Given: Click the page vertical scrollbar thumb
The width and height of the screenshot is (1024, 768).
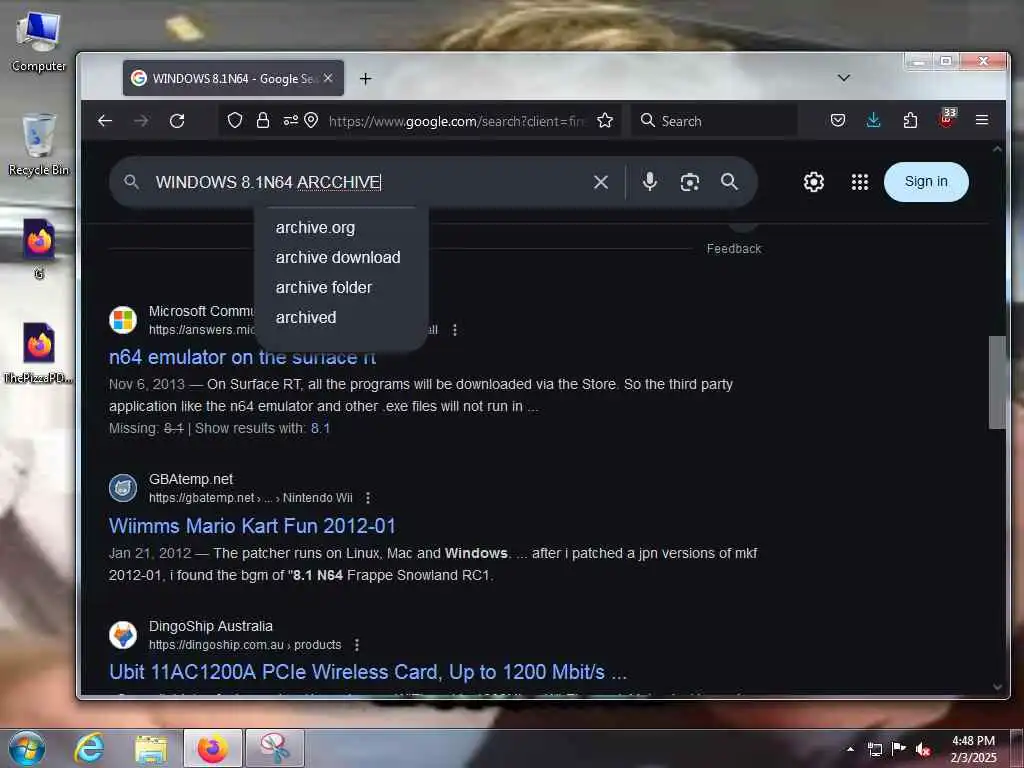Looking at the screenshot, I should click(x=997, y=382).
